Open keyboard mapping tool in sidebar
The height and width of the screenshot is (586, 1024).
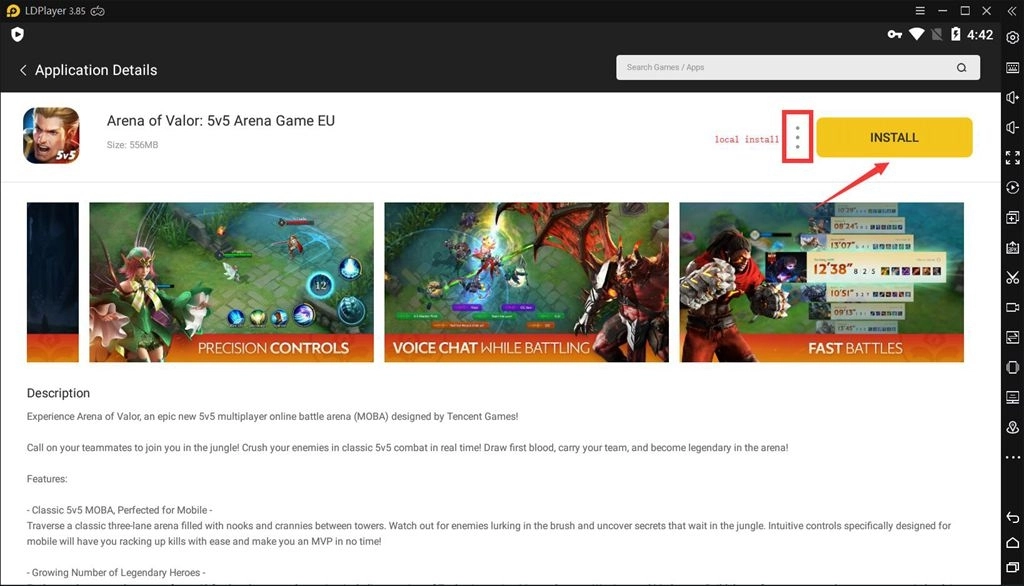pyautogui.click(x=1013, y=68)
